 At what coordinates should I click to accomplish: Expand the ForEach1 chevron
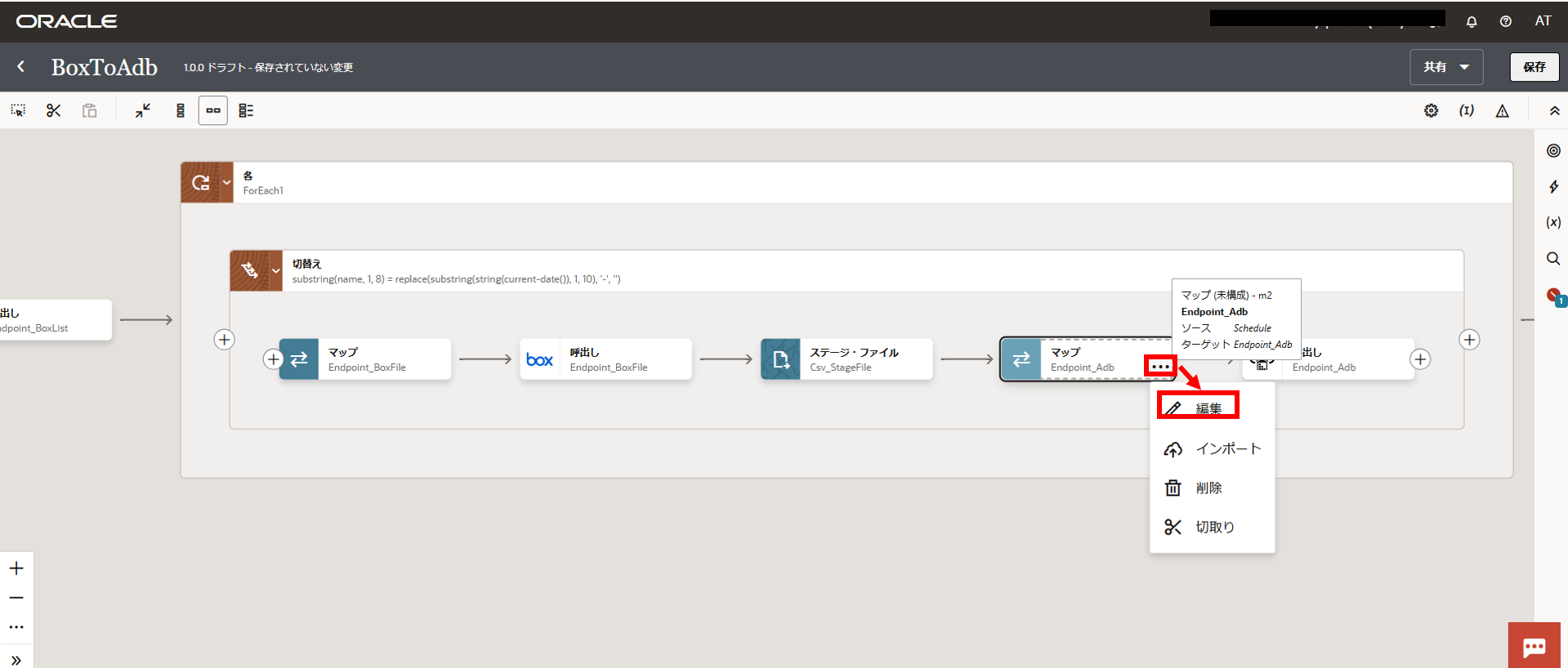(227, 182)
